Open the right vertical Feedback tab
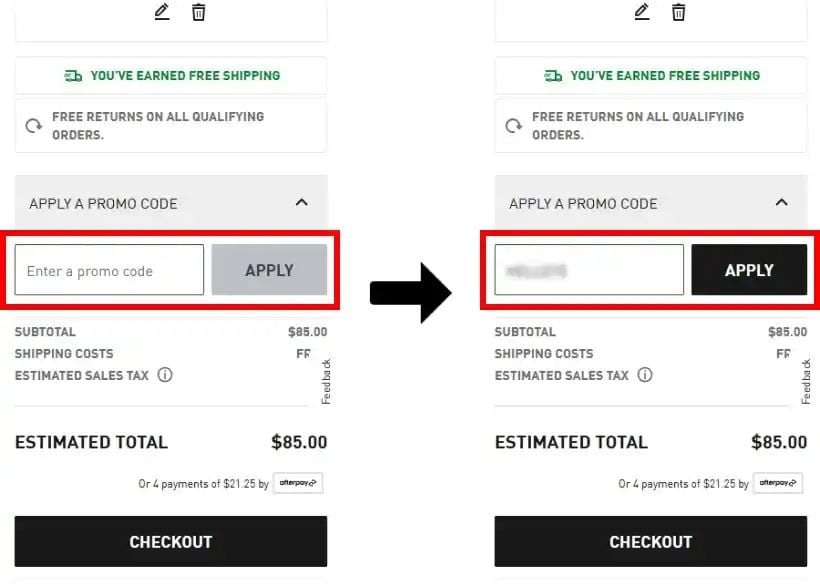 [x=806, y=382]
